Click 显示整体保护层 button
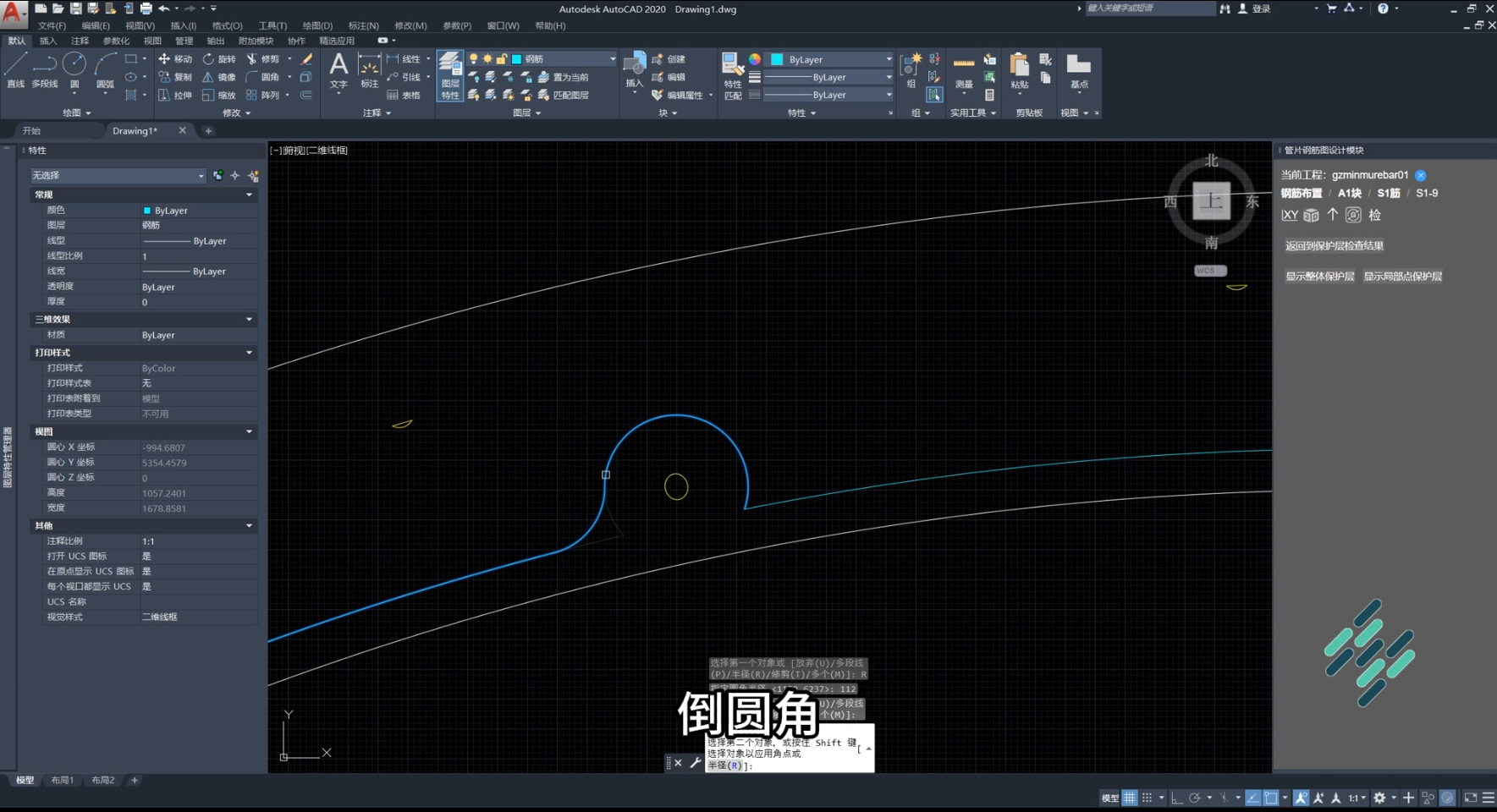This screenshot has width=1497, height=812. point(1319,277)
